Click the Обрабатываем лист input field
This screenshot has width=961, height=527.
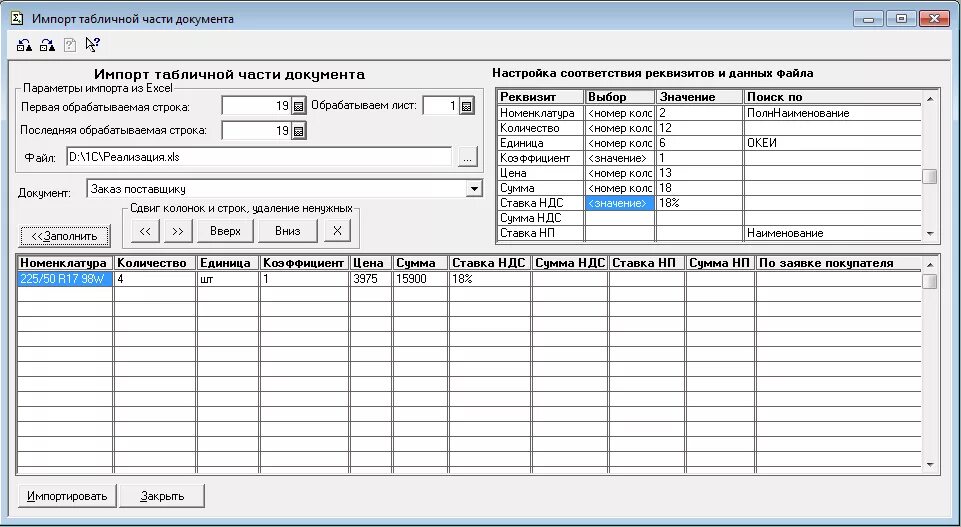tap(441, 106)
